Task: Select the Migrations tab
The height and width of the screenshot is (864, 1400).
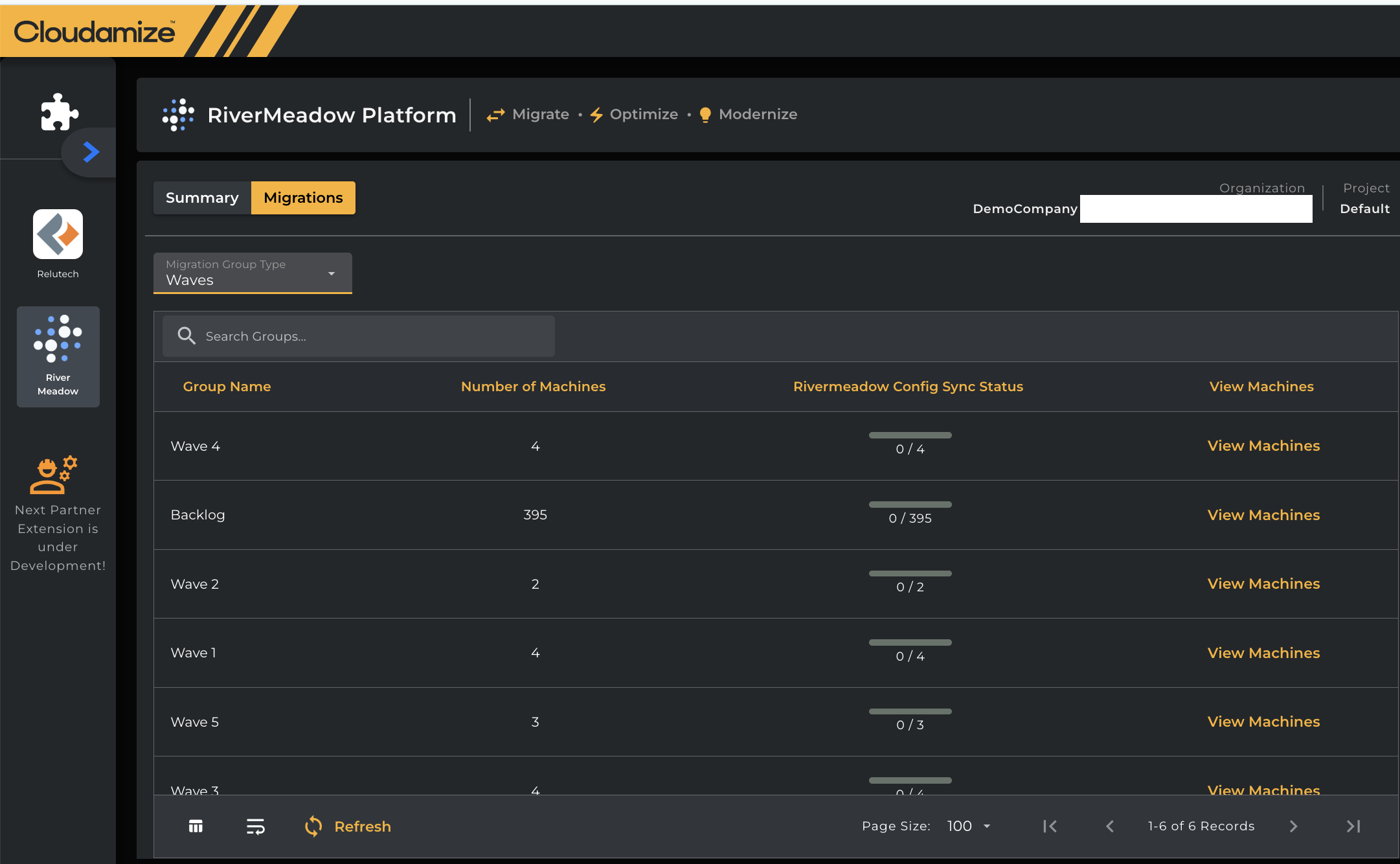Action: 303,198
